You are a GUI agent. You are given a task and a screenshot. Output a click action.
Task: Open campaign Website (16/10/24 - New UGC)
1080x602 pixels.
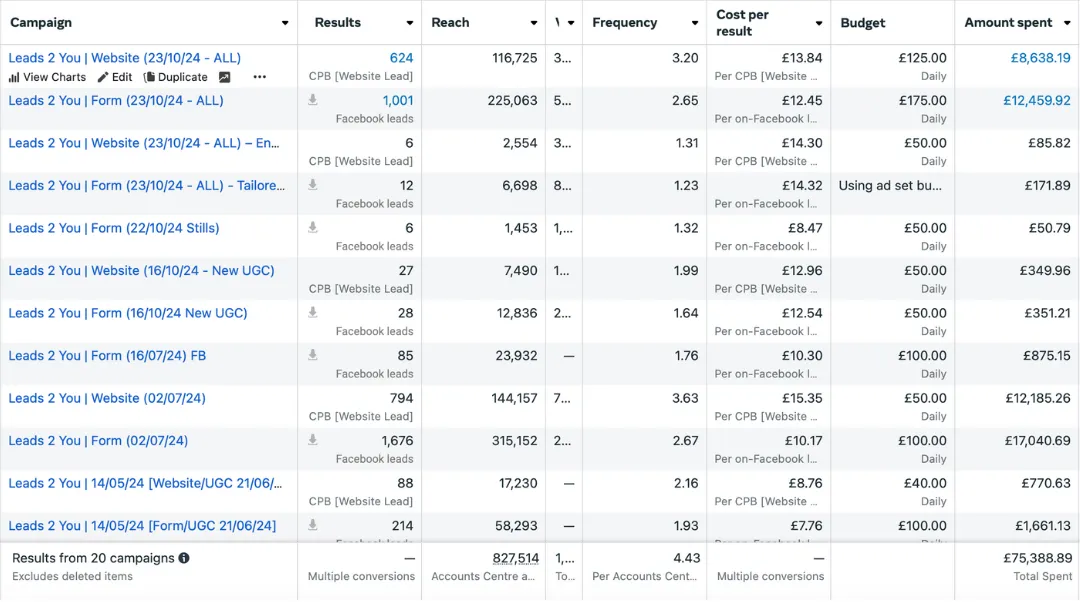(x=141, y=271)
